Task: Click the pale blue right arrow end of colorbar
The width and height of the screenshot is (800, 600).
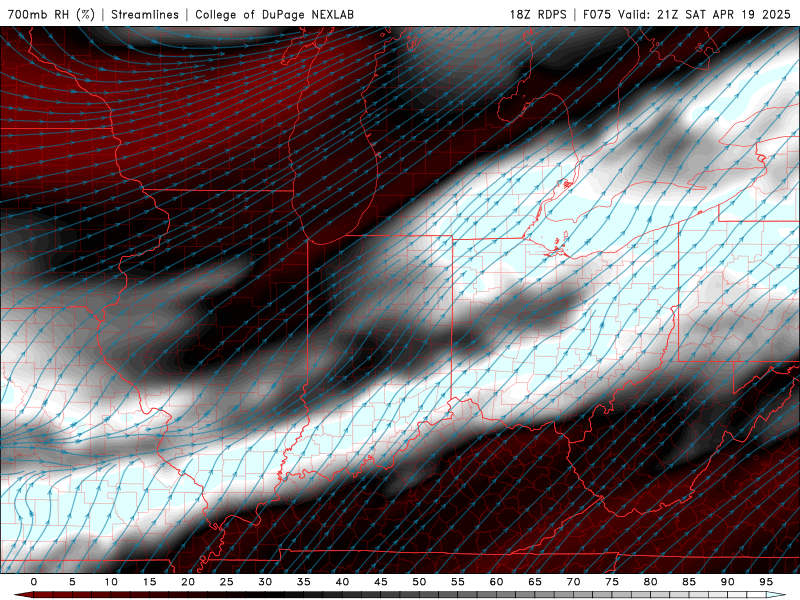Action: tap(776, 595)
